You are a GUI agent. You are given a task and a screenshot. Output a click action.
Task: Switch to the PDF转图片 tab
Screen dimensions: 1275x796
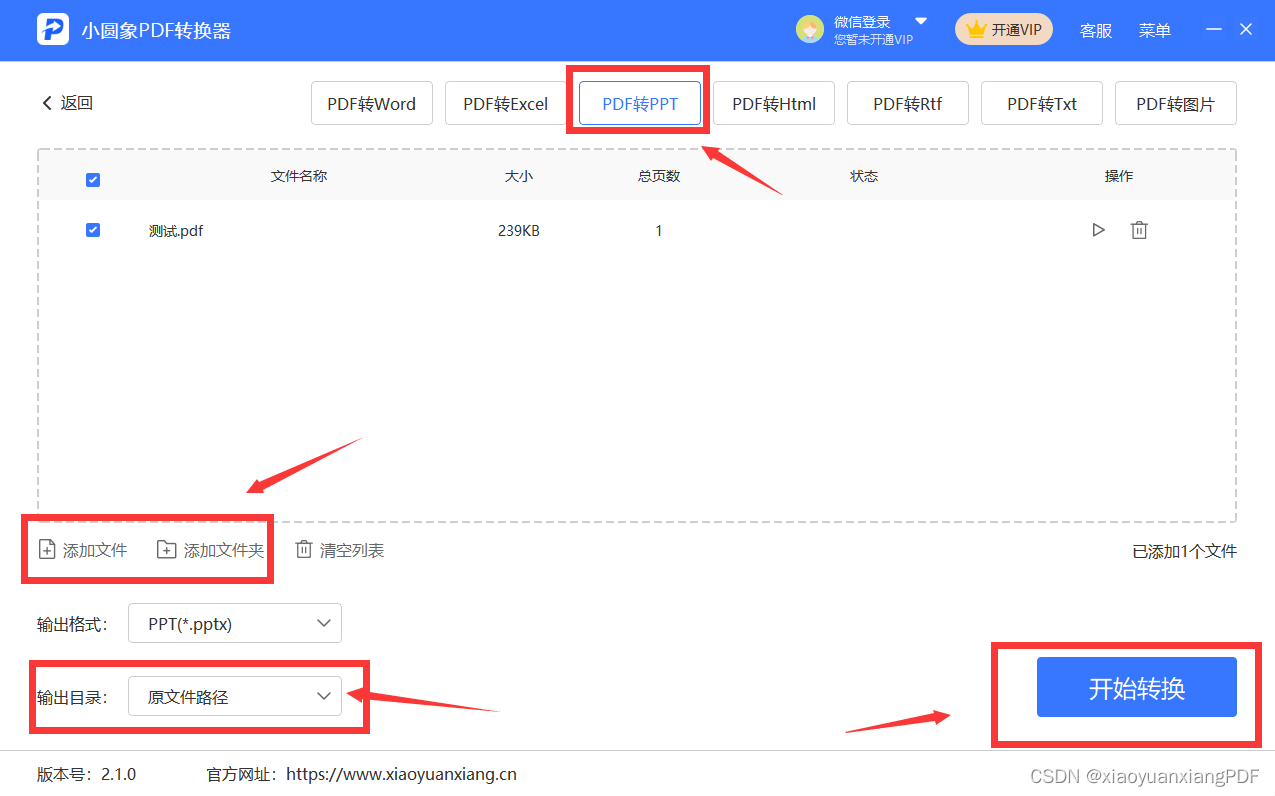point(1175,103)
